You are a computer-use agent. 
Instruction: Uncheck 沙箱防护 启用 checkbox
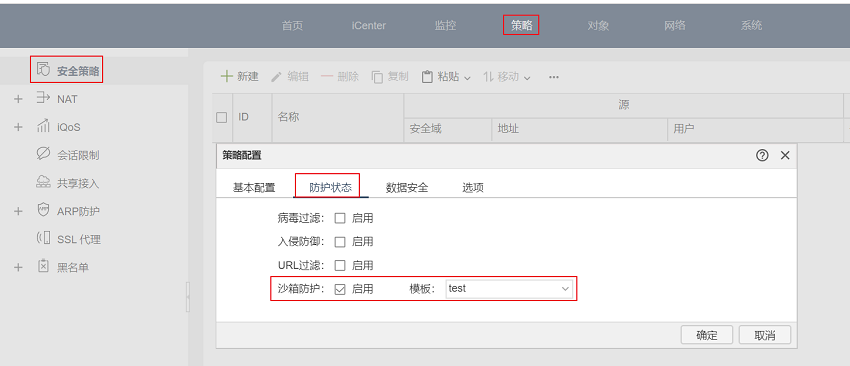[340, 289]
